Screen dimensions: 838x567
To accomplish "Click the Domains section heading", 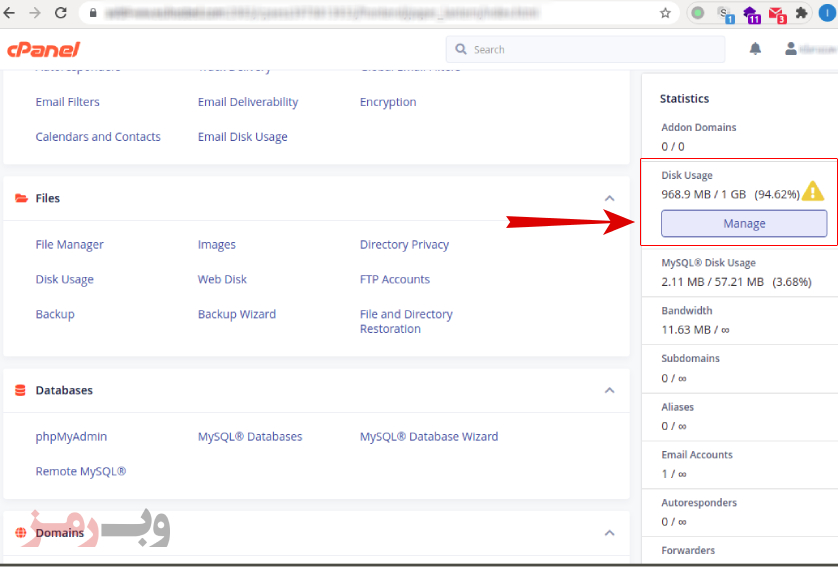I will click(60, 533).
